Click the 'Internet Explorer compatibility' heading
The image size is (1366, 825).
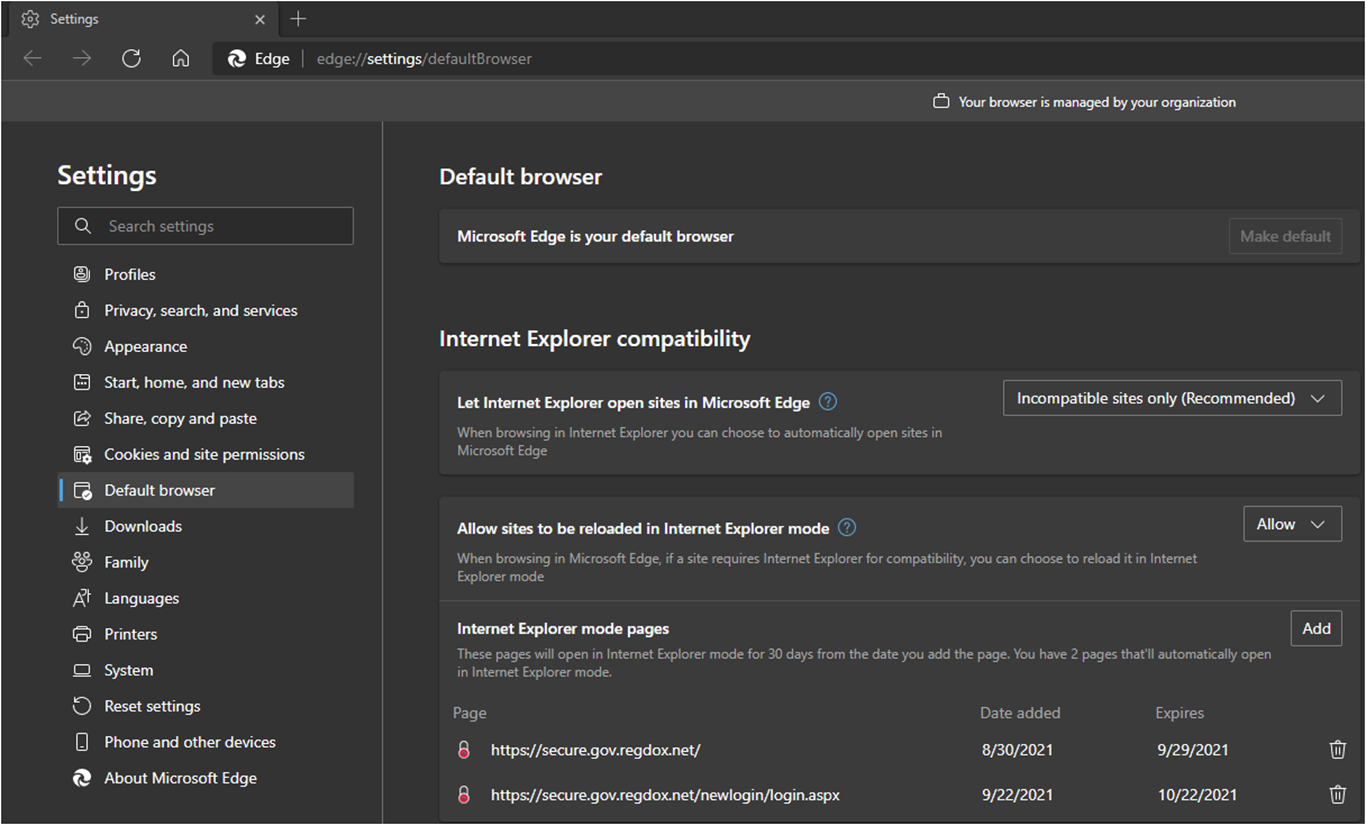595,339
